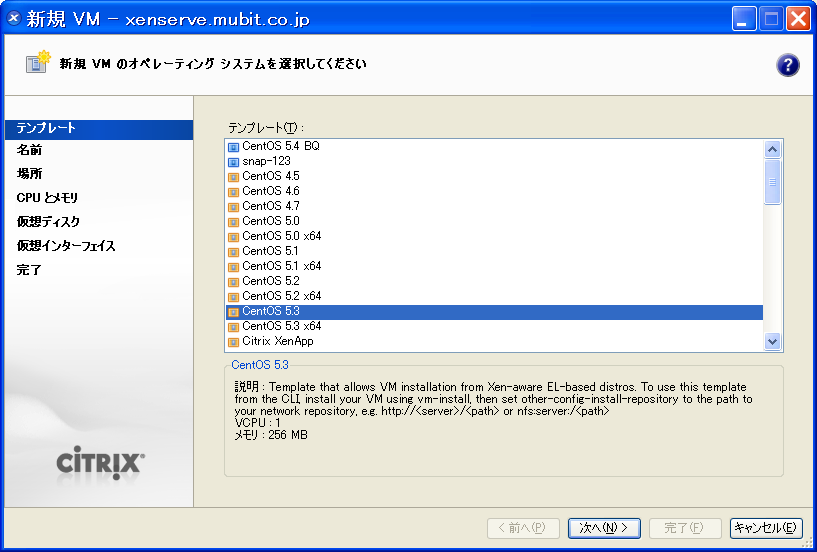Image resolution: width=817 pixels, height=552 pixels.
Task: Click the 完了(F) button
Action: (x=685, y=528)
